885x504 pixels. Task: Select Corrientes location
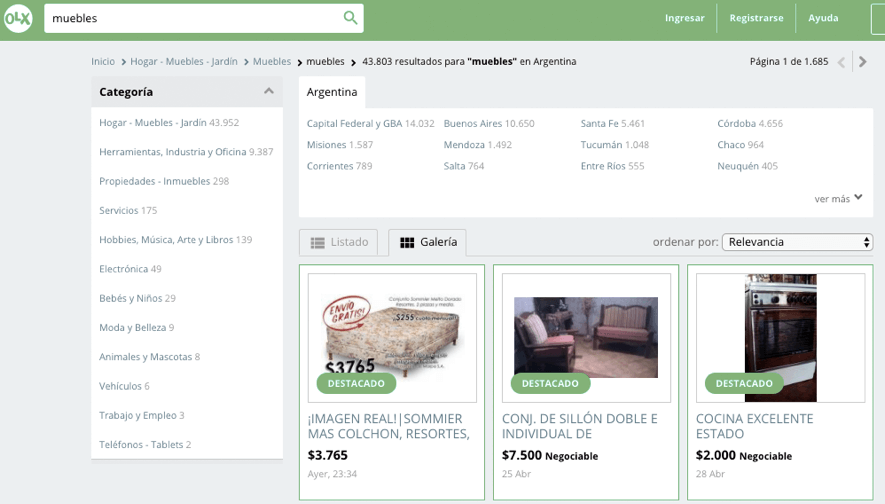click(339, 166)
